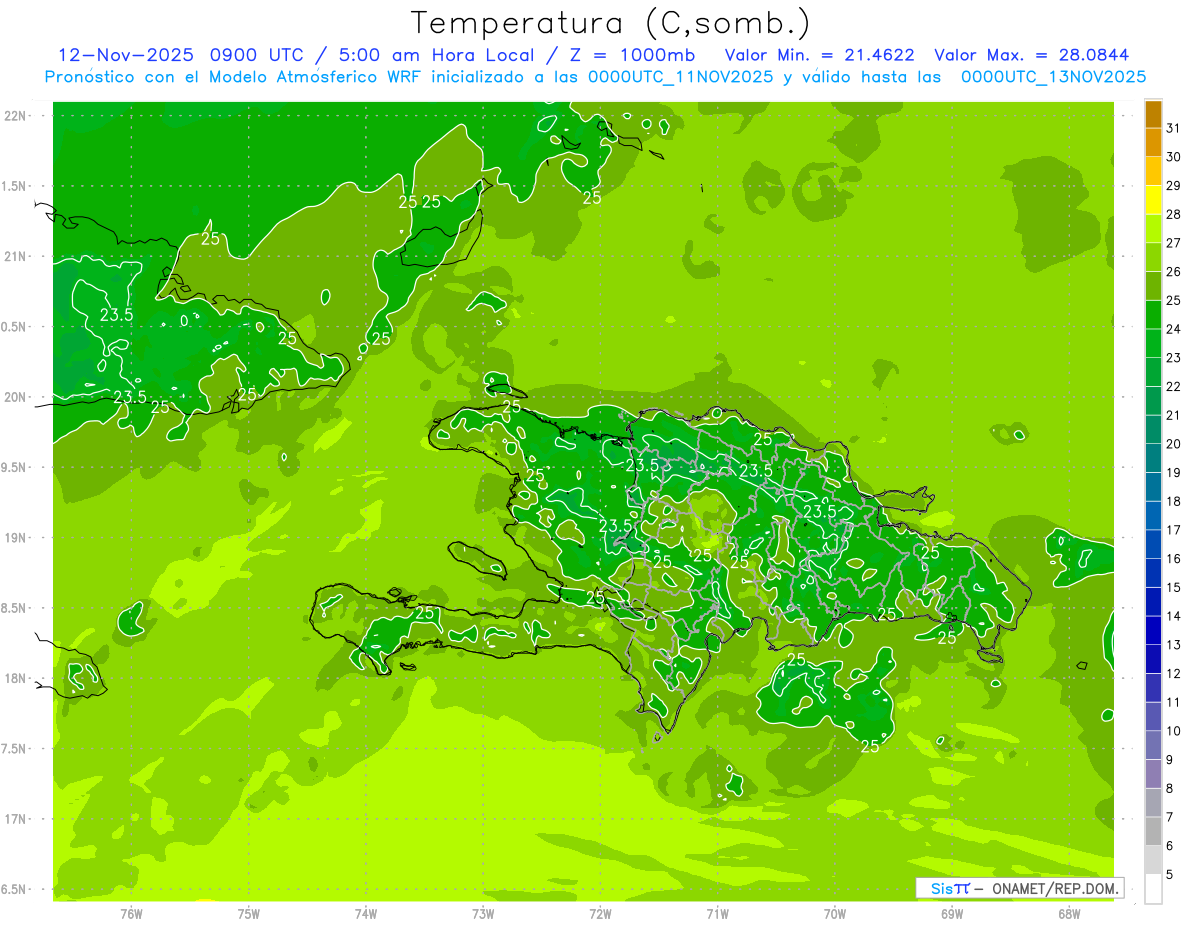1200x927 pixels.
Task: Click the legend value "14"
Action: point(1174,616)
